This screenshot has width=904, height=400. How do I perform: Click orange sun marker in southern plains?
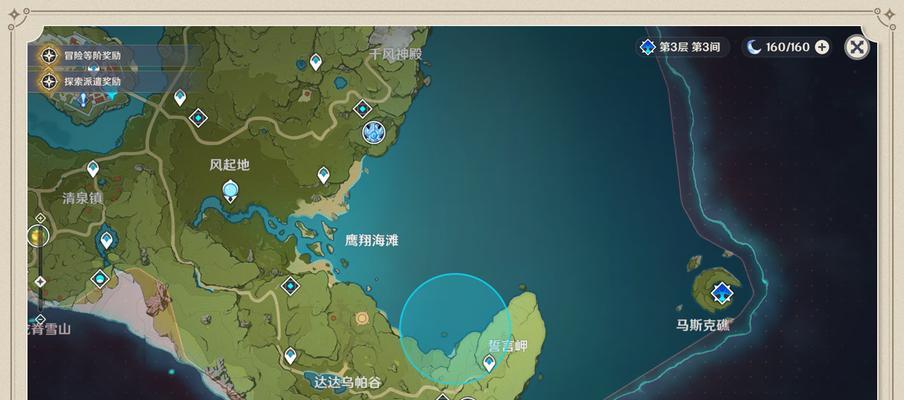tap(362, 318)
